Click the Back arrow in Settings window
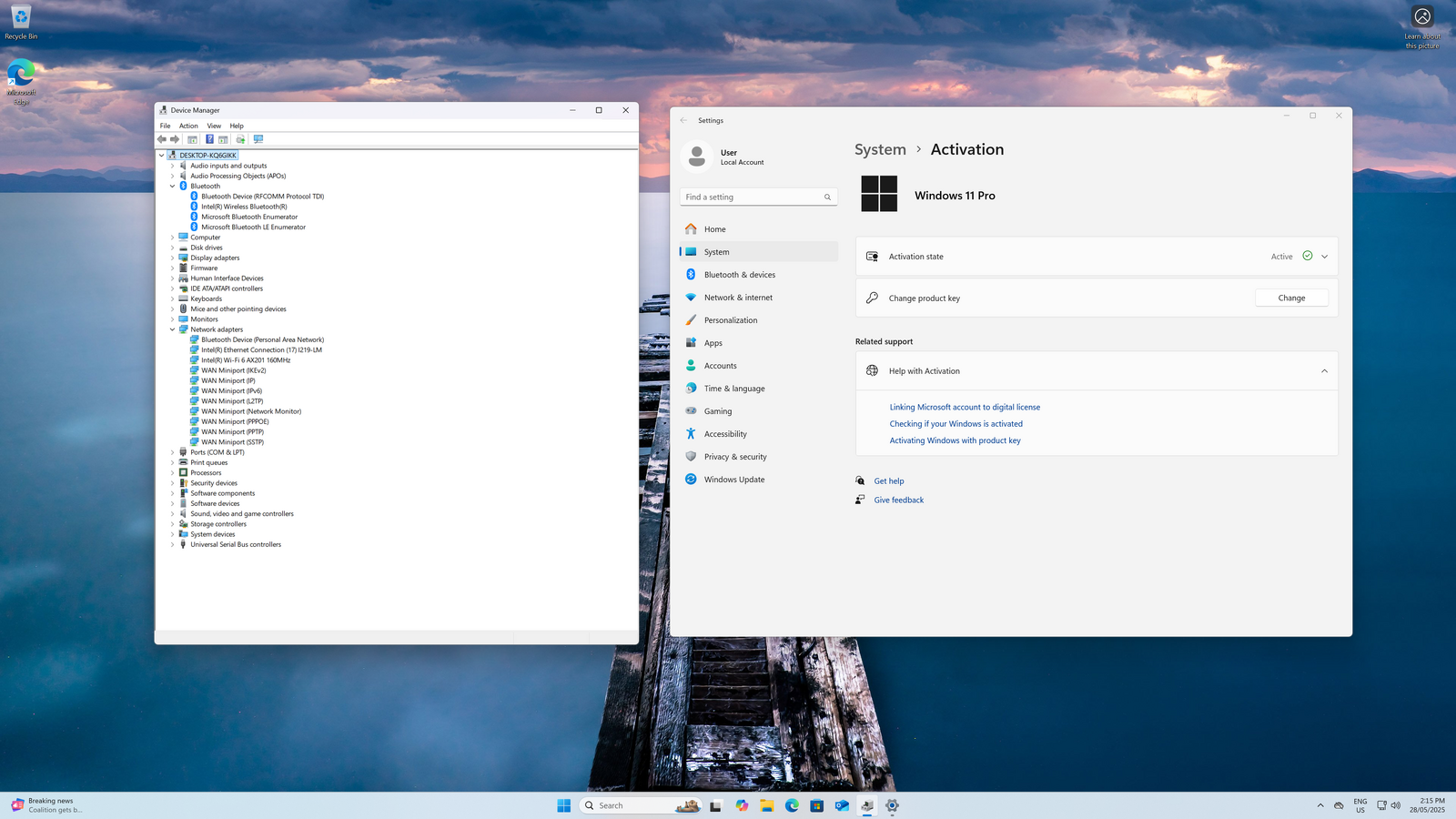The image size is (1456, 819). click(x=683, y=120)
